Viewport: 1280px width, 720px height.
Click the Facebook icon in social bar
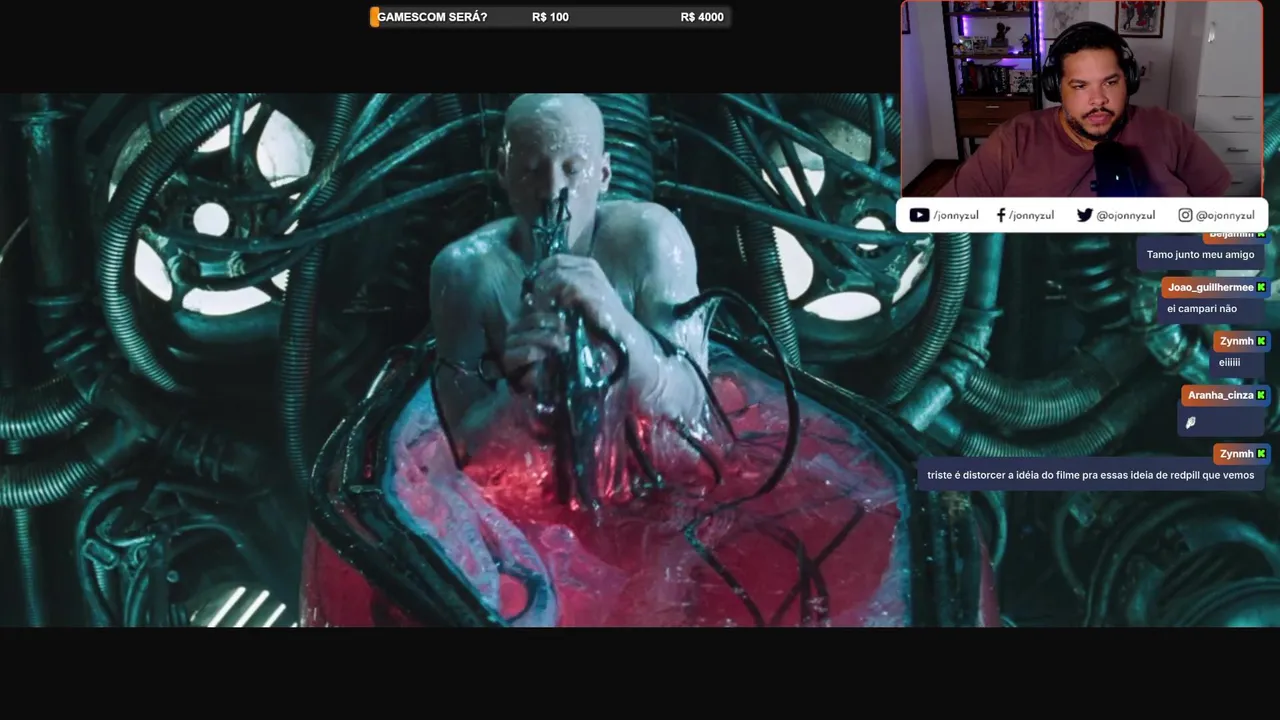pos(1001,215)
